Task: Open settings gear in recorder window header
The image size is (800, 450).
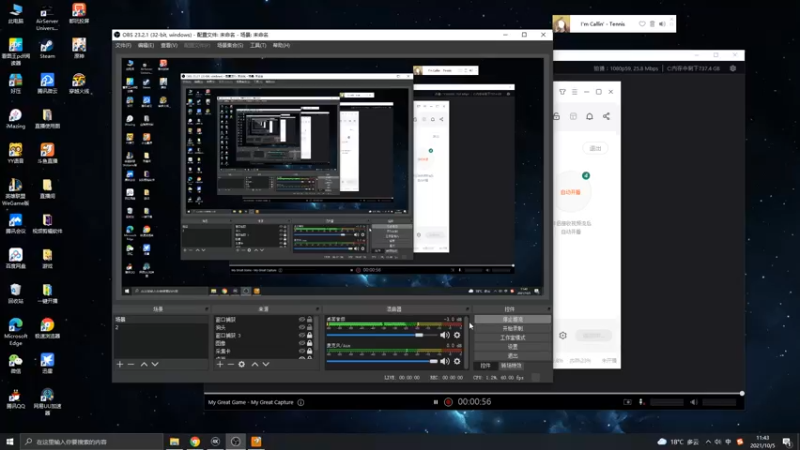Action: pyautogui.click(x=733, y=68)
